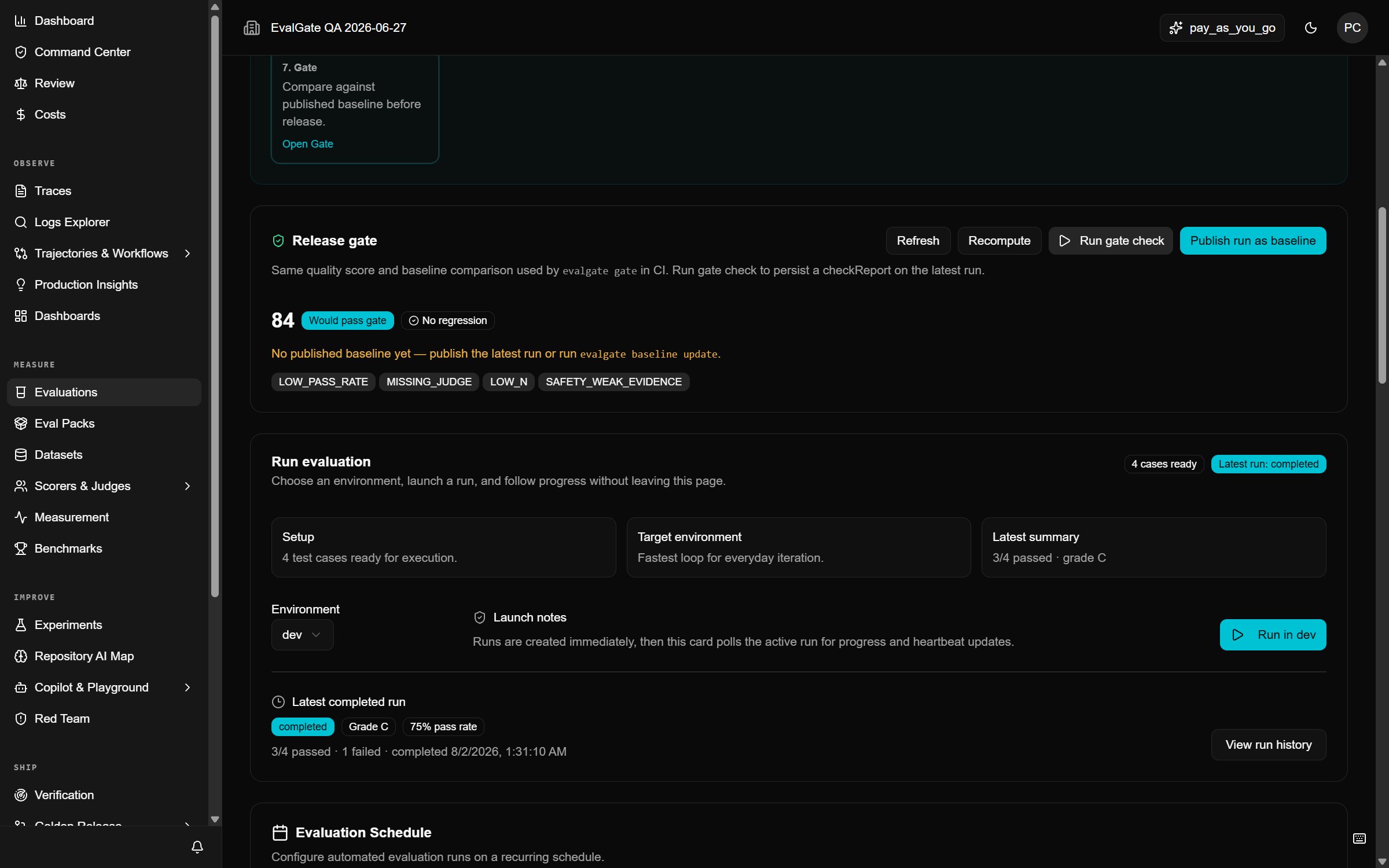Publish run as baseline

pyautogui.click(x=1253, y=241)
